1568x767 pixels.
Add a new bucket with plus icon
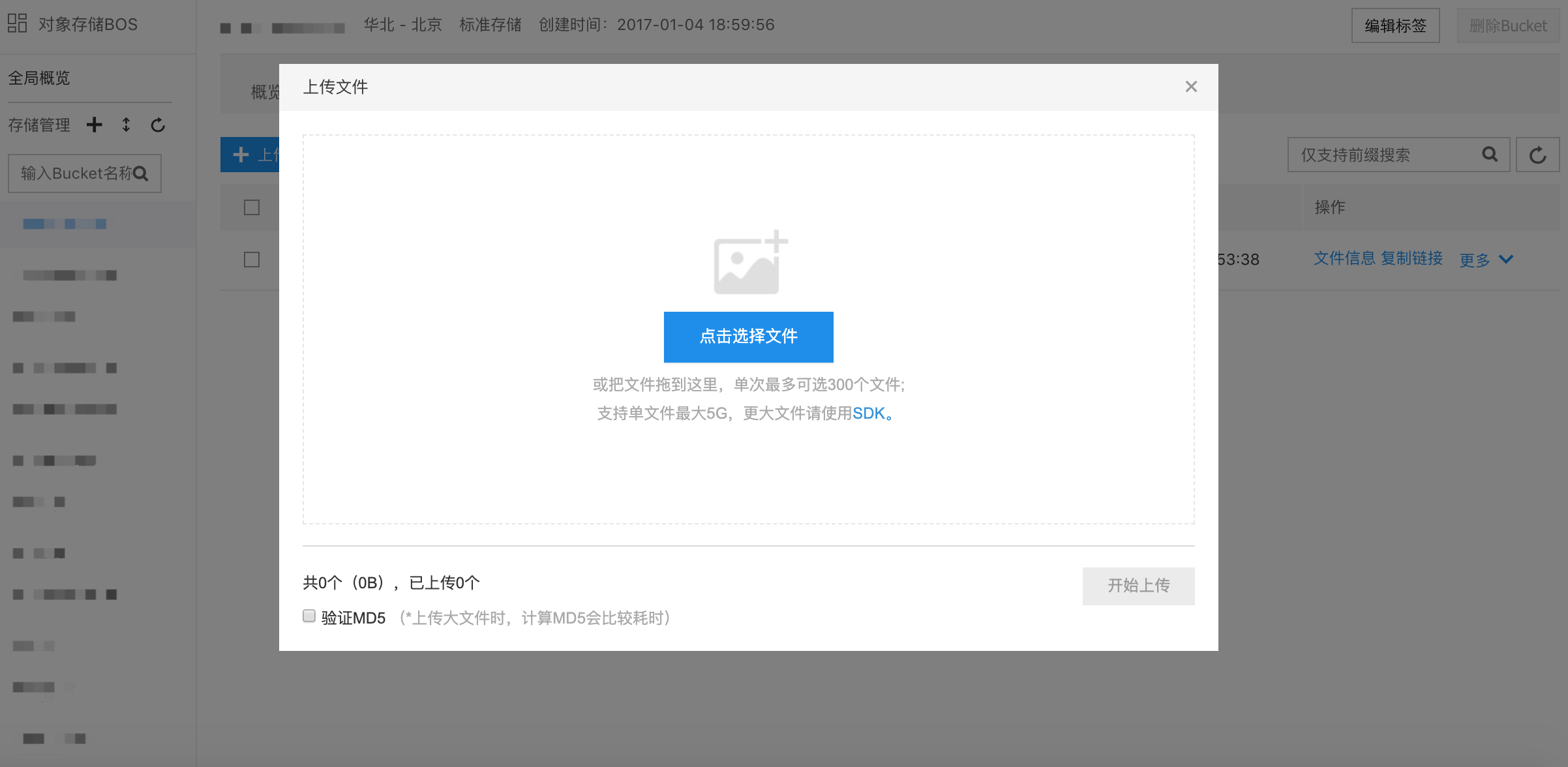click(x=95, y=125)
